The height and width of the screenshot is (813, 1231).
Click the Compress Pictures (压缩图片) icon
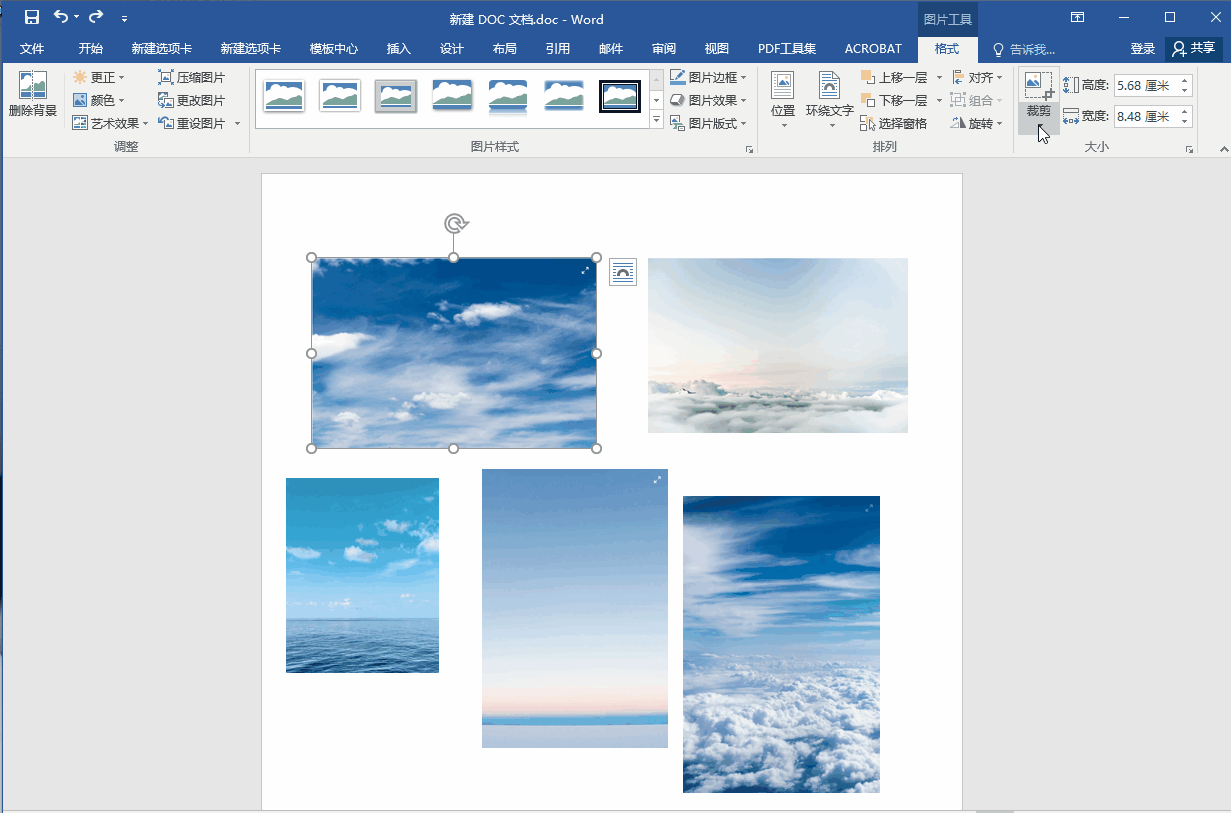pyautogui.click(x=166, y=77)
